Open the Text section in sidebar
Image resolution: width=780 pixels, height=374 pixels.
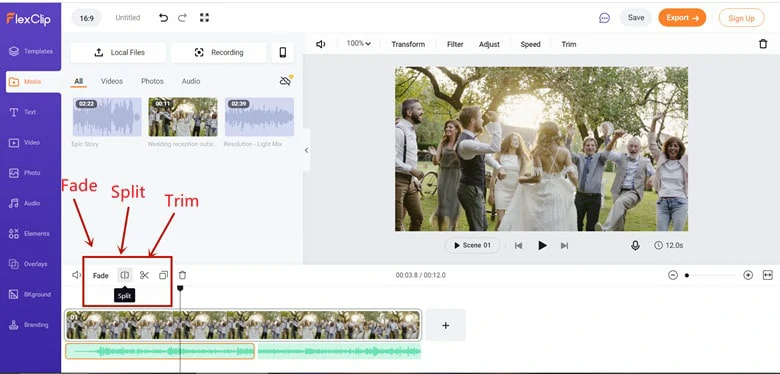click(30, 112)
